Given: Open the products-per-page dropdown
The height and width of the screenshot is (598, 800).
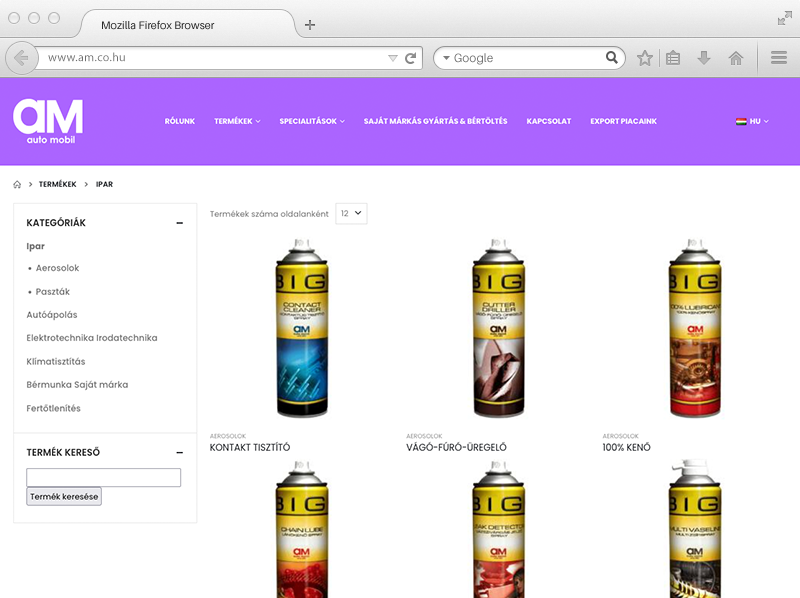Looking at the screenshot, I should click(351, 213).
